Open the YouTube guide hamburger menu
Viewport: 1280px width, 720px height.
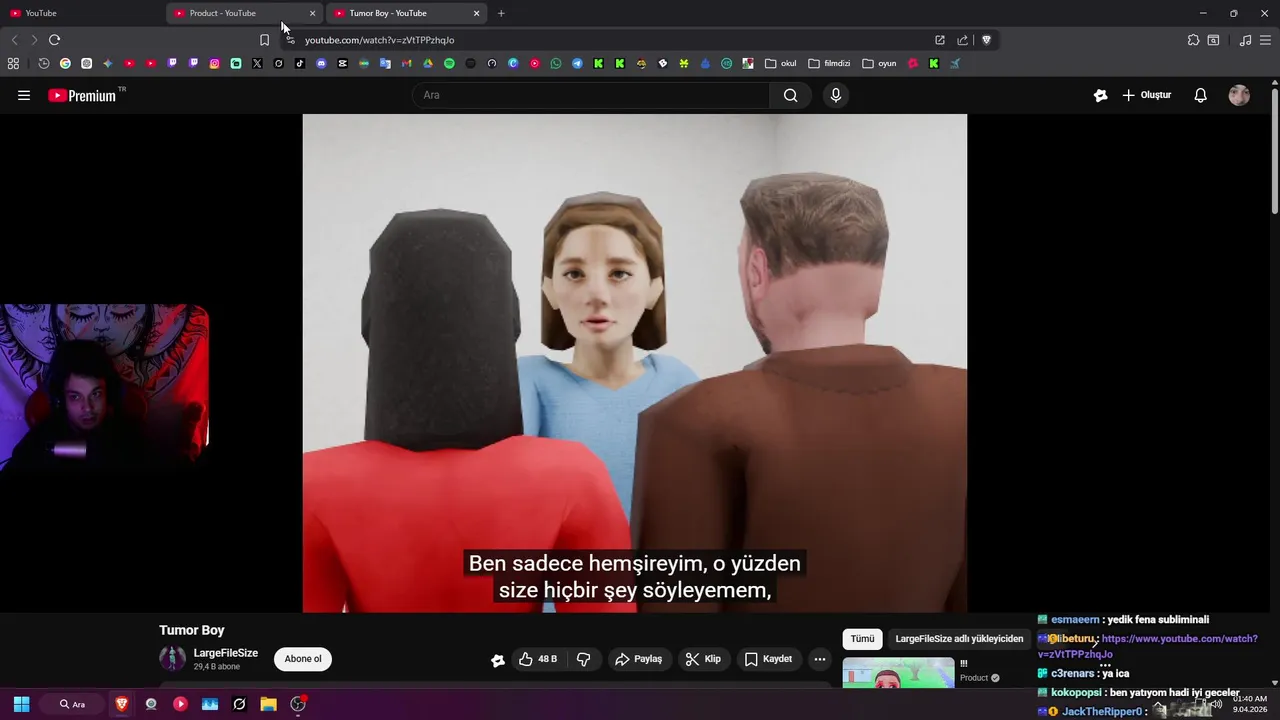[x=24, y=95]
